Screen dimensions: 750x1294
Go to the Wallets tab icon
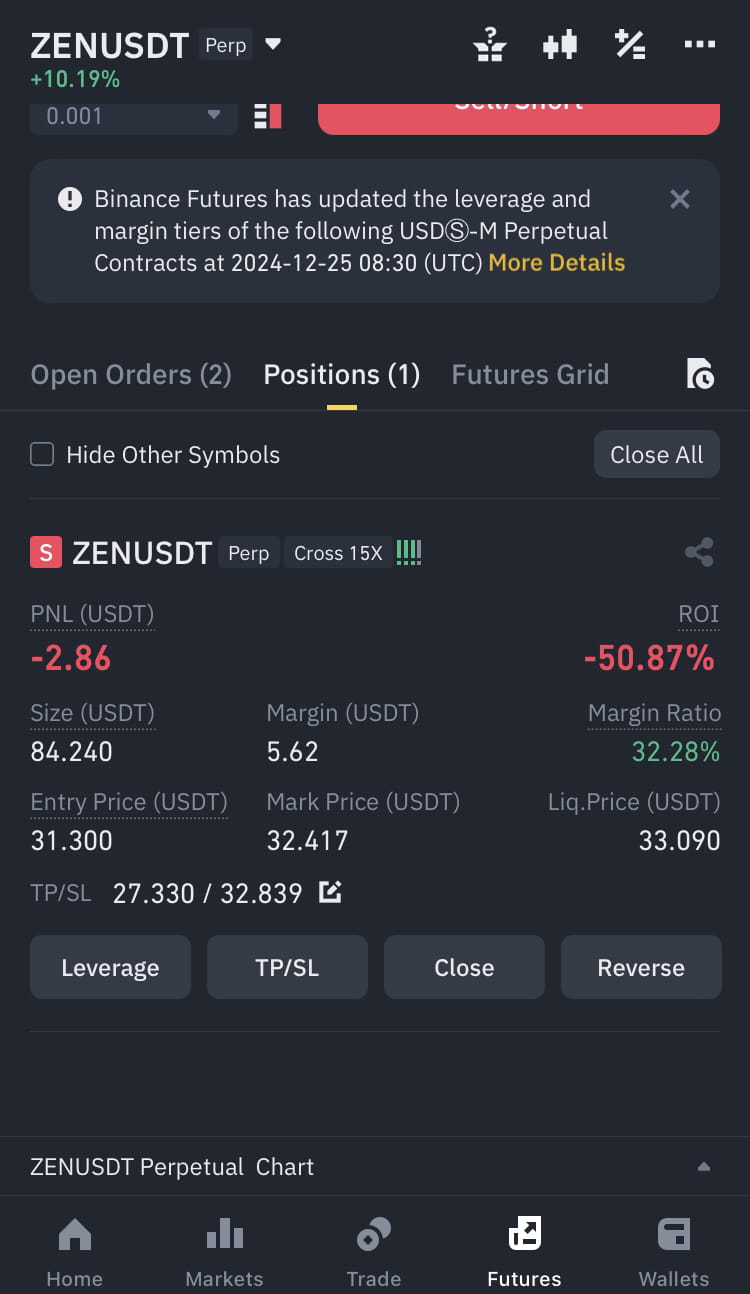click(674, 1252)
